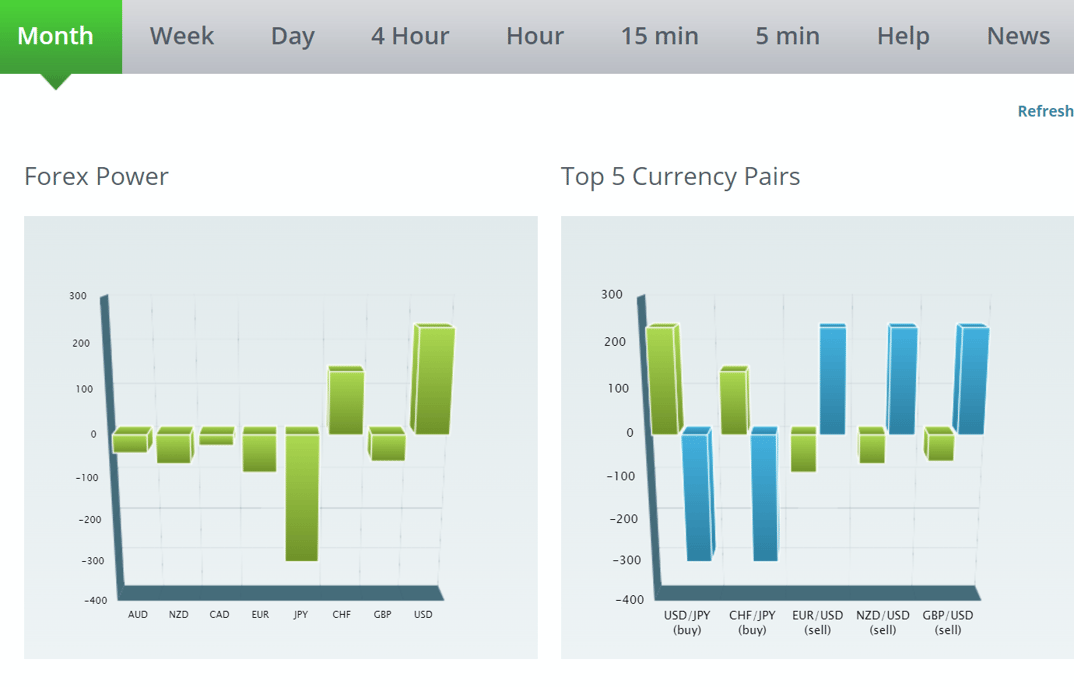Open the Help tab
The width and height of the screenshot is (1074, 687).
tap(902, 36)
